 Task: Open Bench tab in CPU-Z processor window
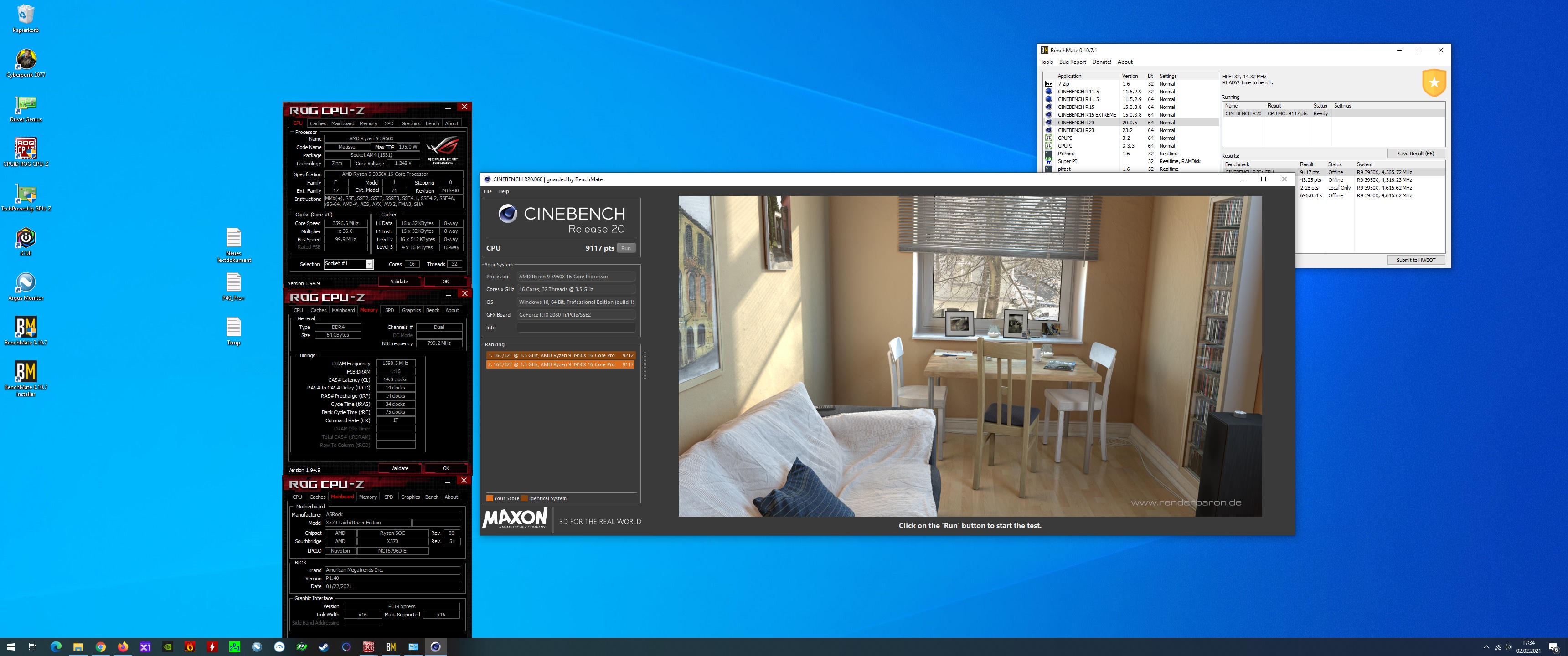pos(432,123)
